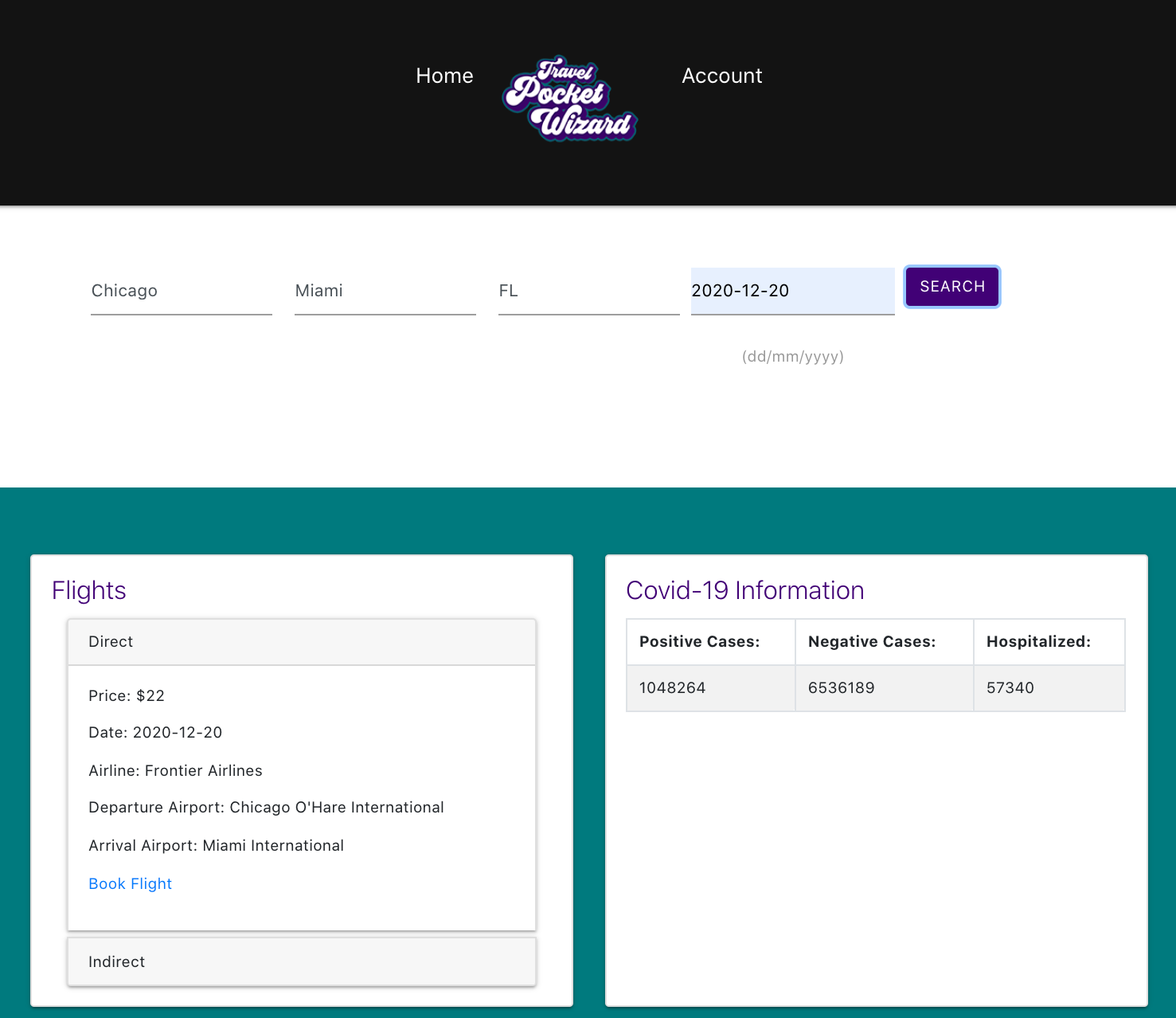Focus the Miami destination city field

385,291
